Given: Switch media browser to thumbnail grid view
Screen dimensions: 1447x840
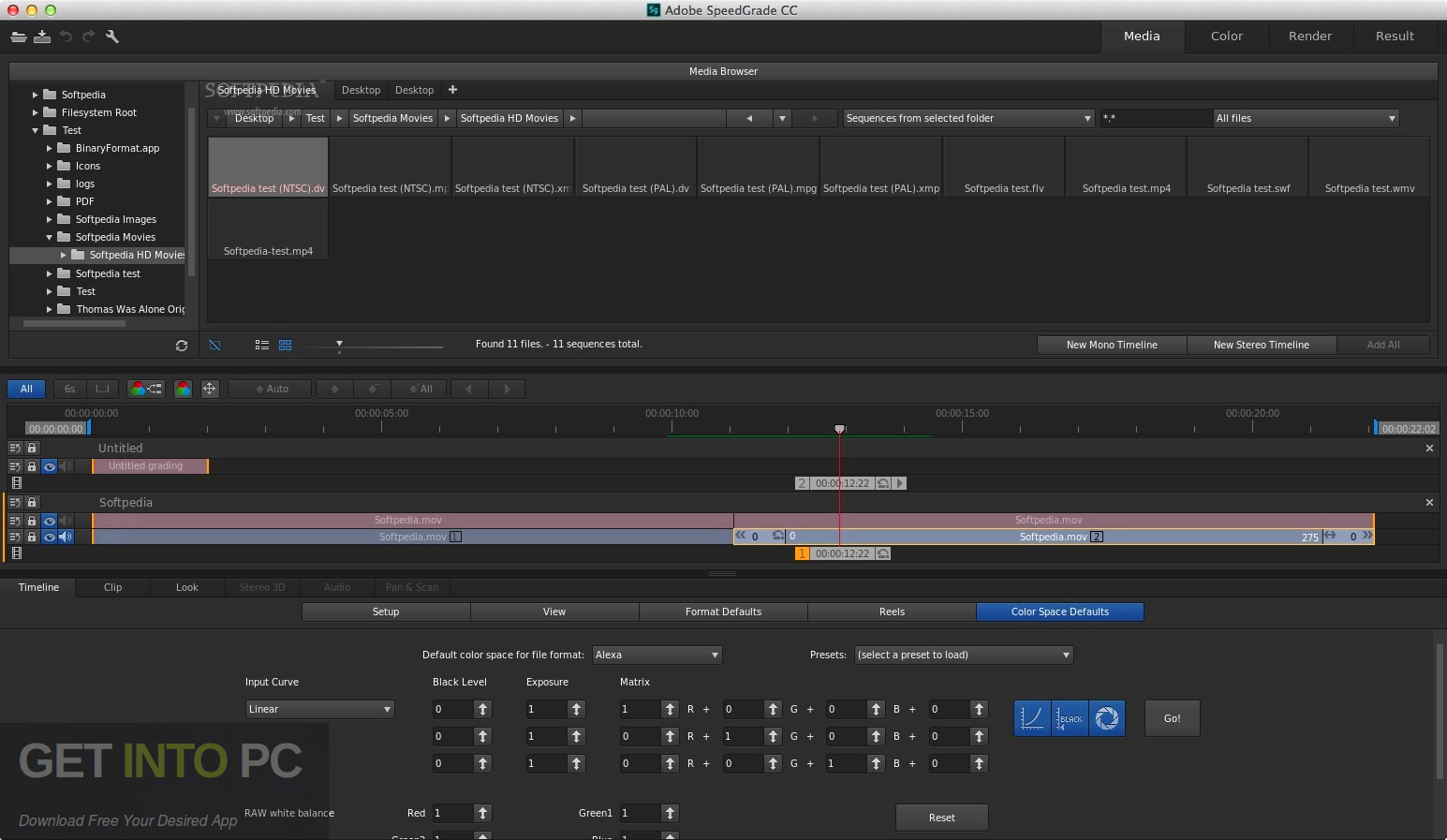Looking at the screenshot, I should click(x=285, y=345).
